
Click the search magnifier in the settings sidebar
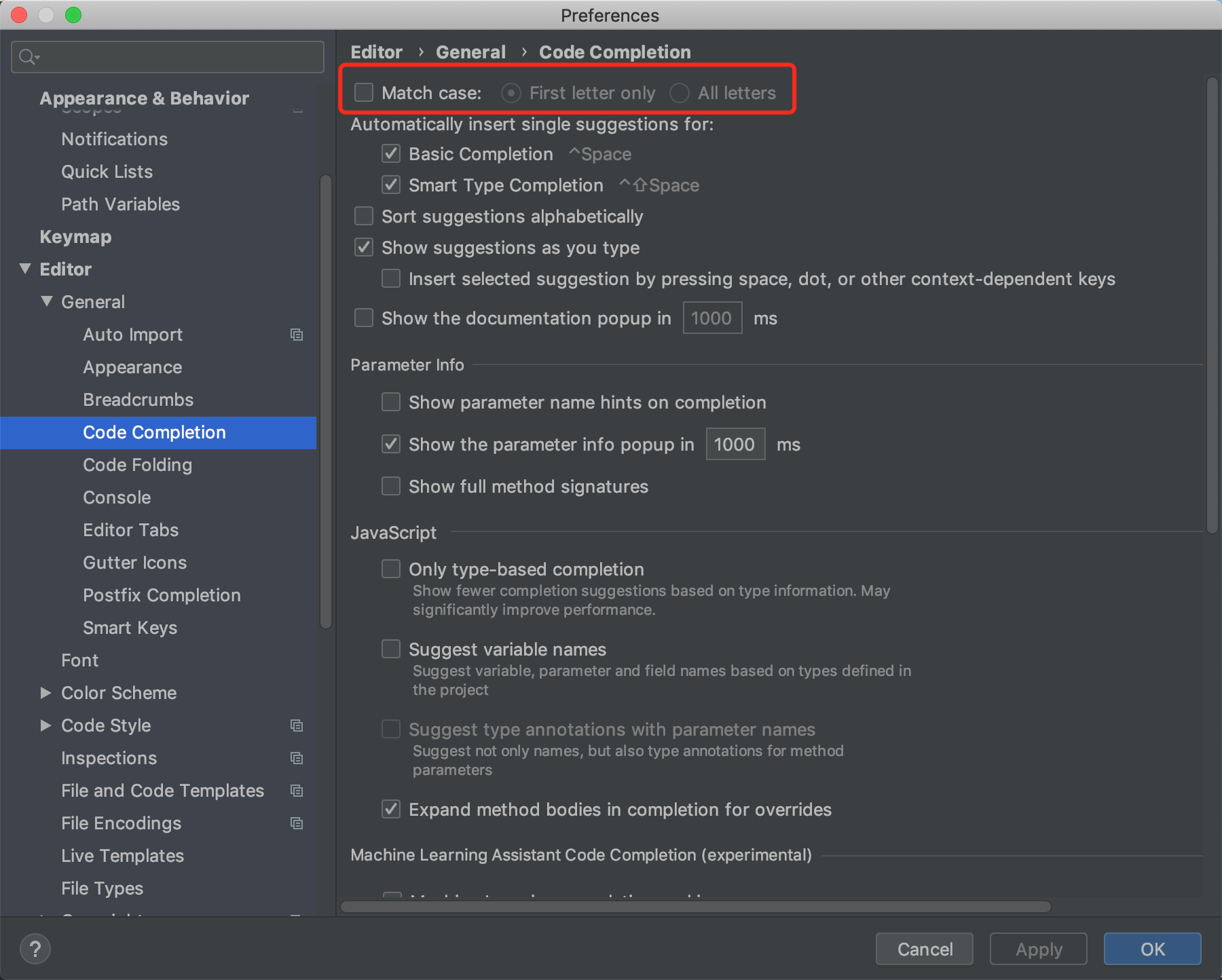(x=28, y=57)
